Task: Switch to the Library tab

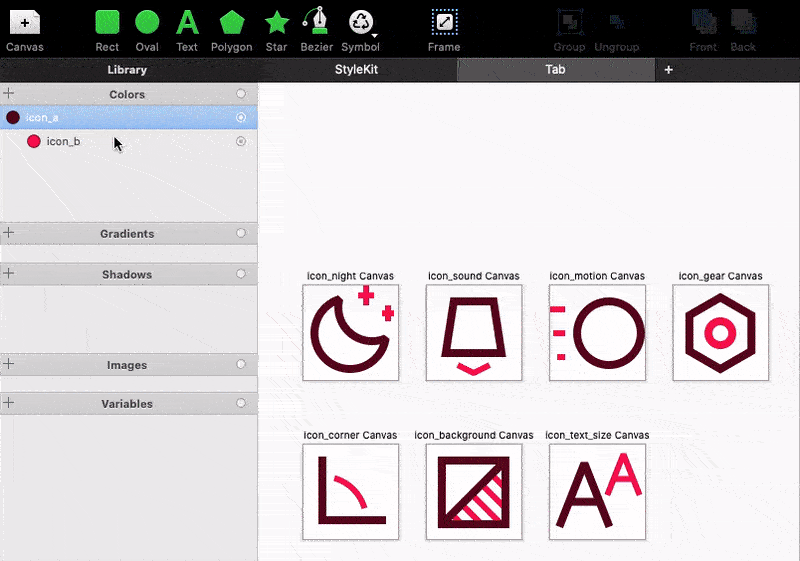Action: point(127,70)
